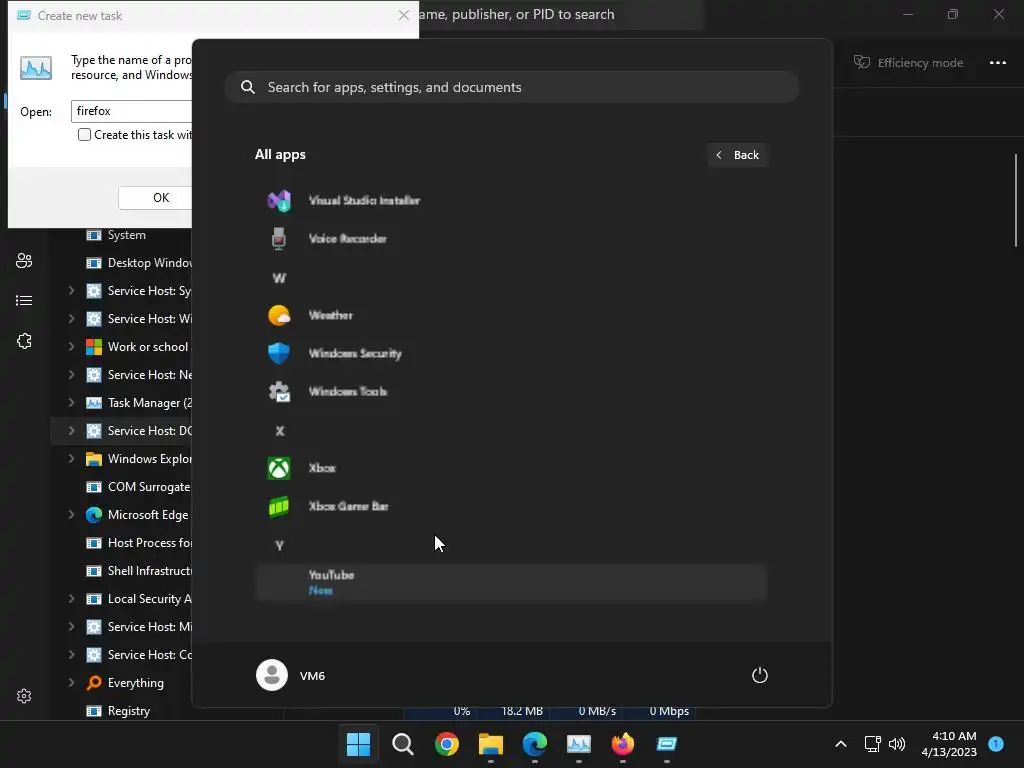Image resolution: width=1024 pixels, height=768 pixels.
Task: Open Windows Security shield icon
Action: (279, 353)
